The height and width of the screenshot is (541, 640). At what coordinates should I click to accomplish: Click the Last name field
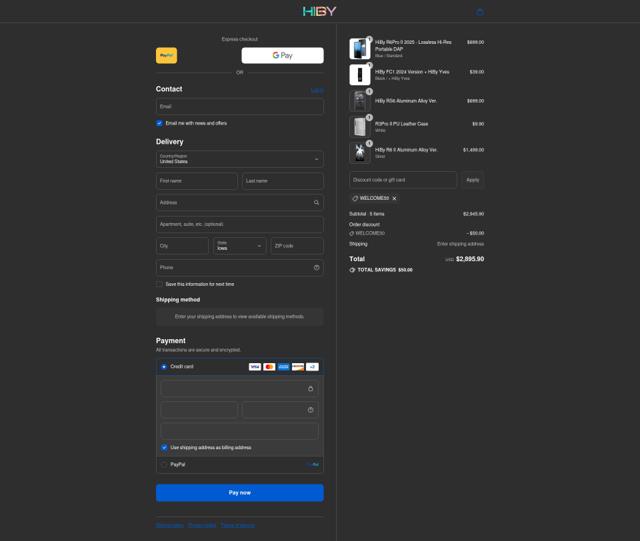point(283,181)
